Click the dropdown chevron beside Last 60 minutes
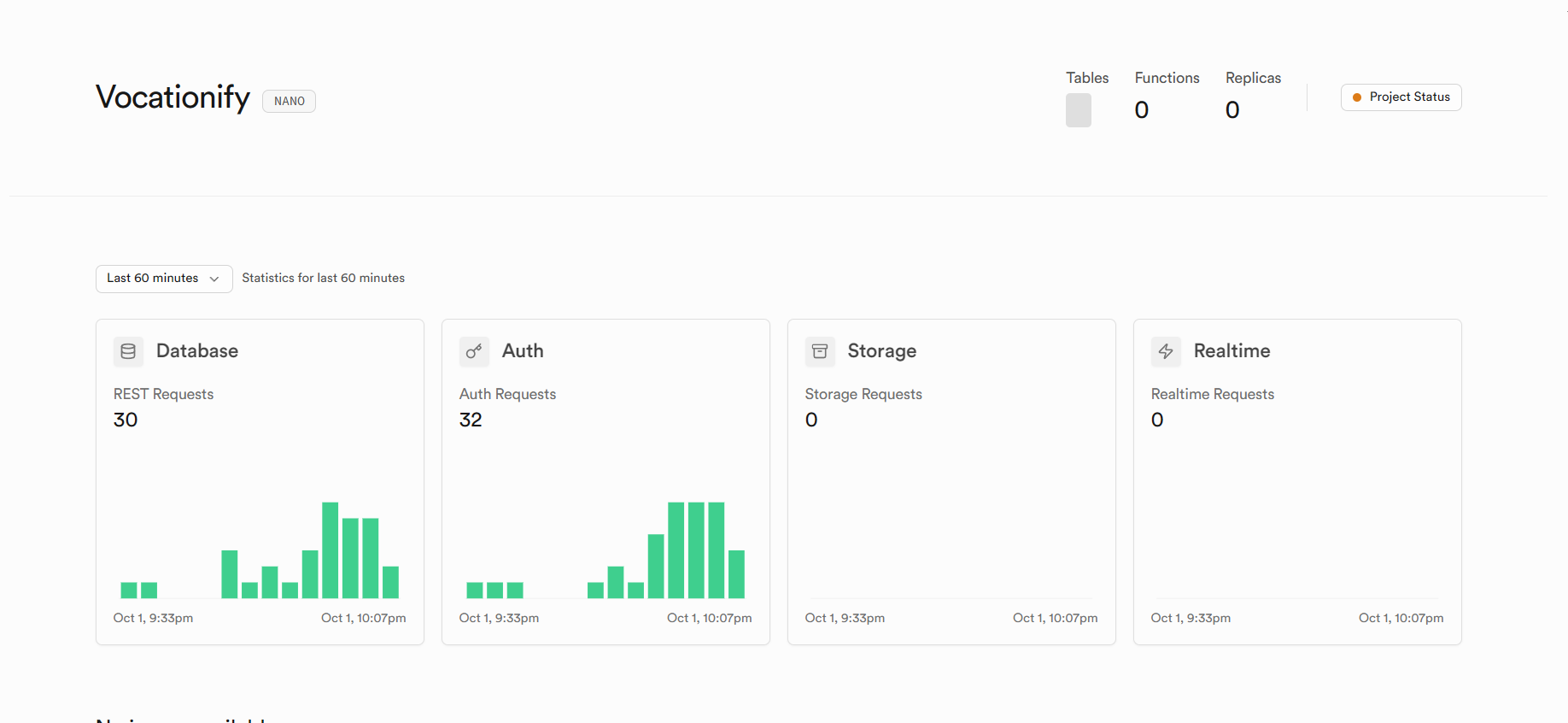 pos(214,279)
